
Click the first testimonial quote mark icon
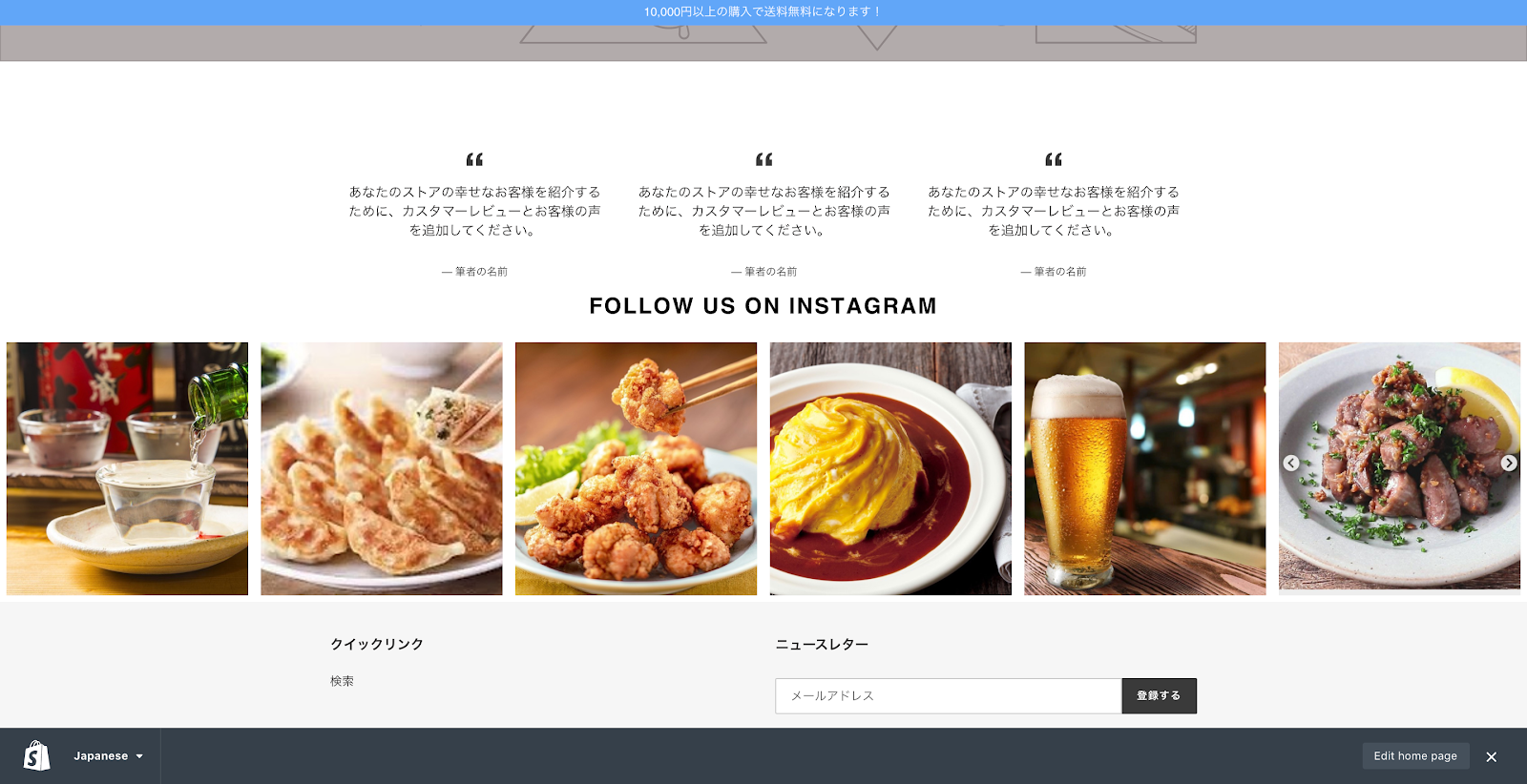click(474, 159)
